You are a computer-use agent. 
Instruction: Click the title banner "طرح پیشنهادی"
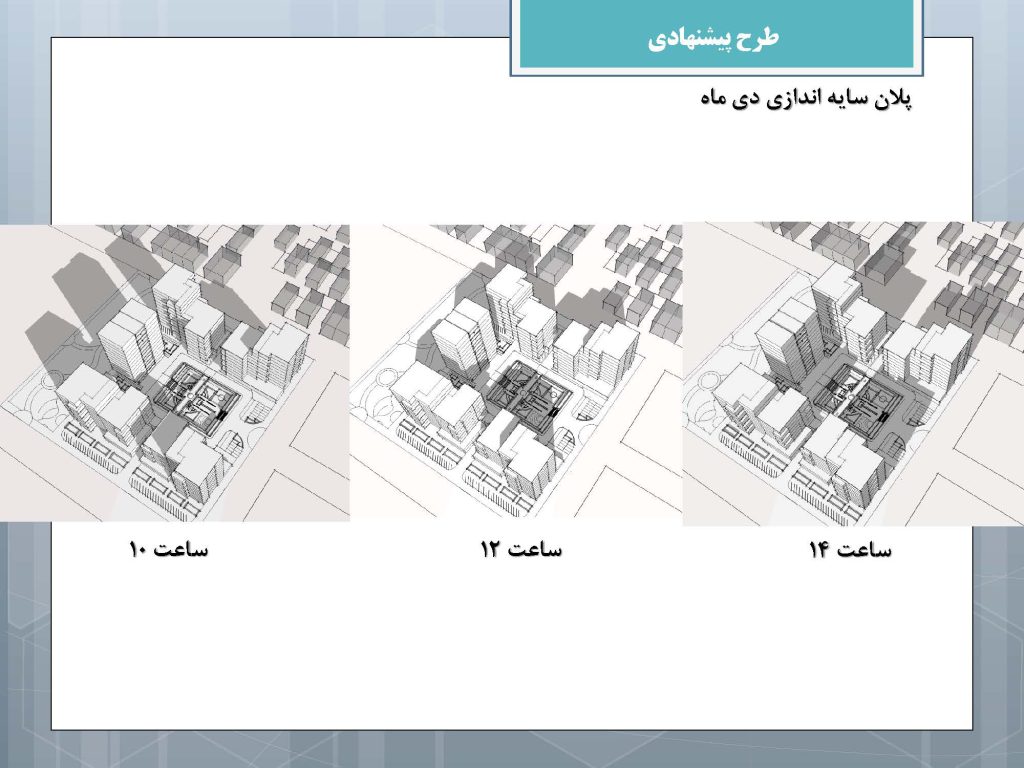click(x=712, y=38)
